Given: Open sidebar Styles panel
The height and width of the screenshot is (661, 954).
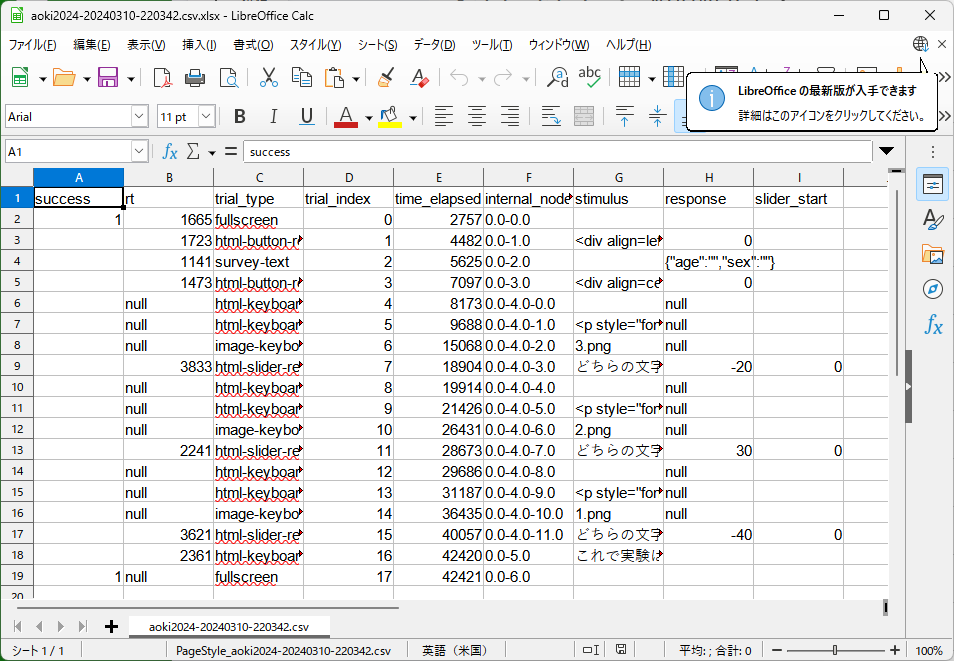Looking at the screenshot, I should (932, 219).
